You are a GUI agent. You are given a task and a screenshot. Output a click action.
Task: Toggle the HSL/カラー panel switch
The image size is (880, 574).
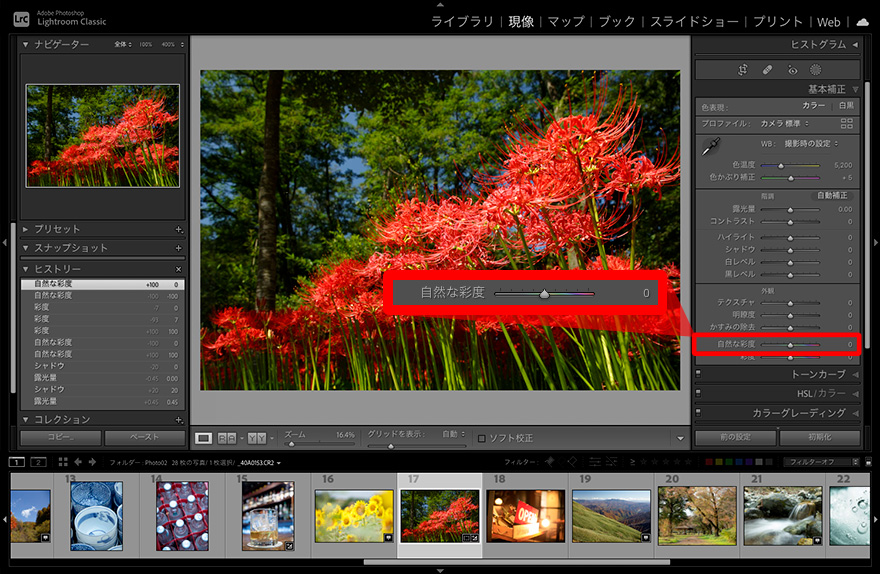pos(698,393)
